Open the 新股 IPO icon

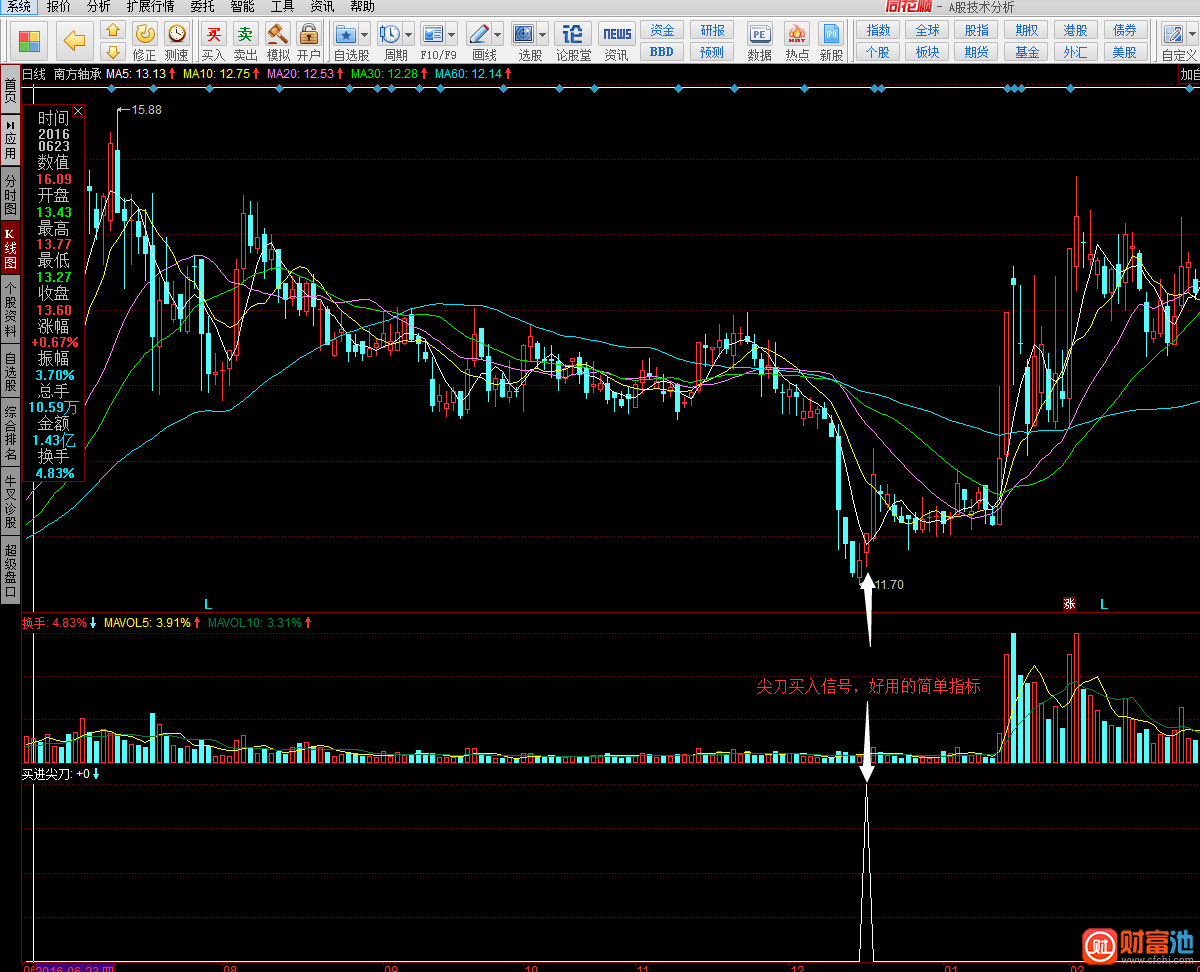click(x=831, y=36)
